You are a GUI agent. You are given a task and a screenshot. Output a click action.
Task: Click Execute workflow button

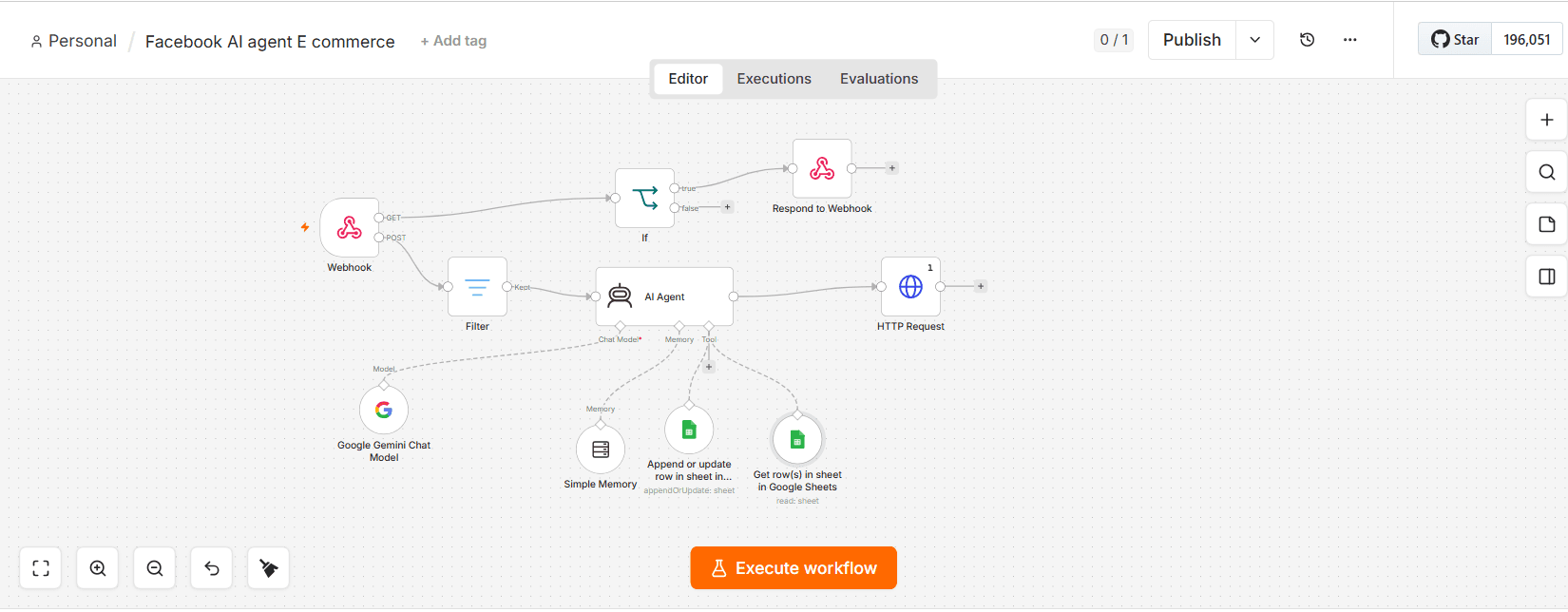794,568
